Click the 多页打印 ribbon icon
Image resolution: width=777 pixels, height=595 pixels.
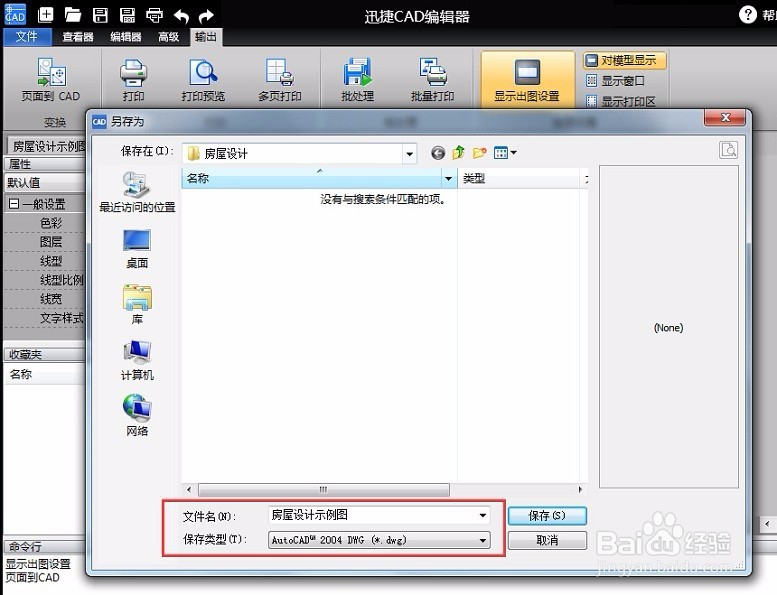(279, 79)
